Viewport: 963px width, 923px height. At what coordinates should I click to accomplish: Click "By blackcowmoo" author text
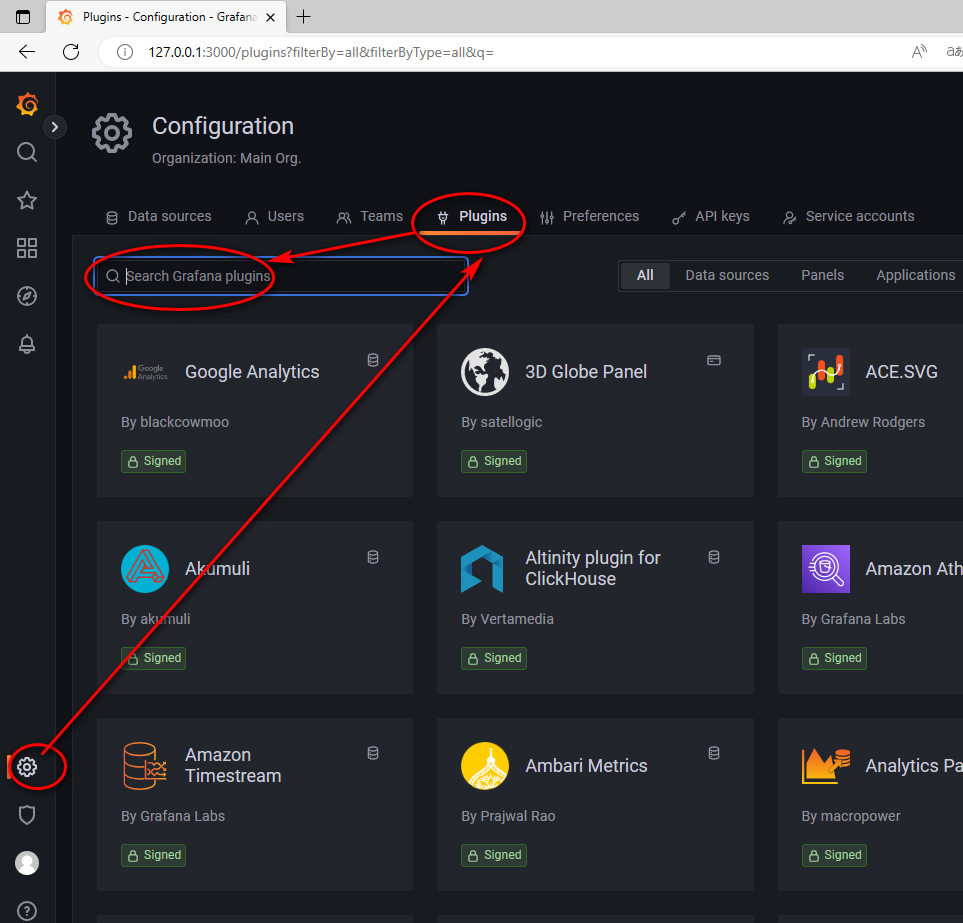pos(175,423)
